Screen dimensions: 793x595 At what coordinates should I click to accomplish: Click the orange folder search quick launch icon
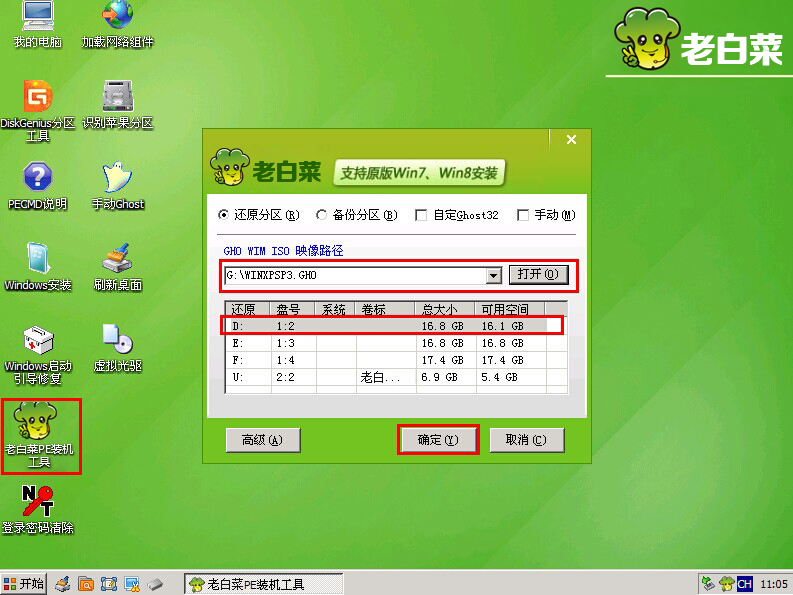pos(86,584)
